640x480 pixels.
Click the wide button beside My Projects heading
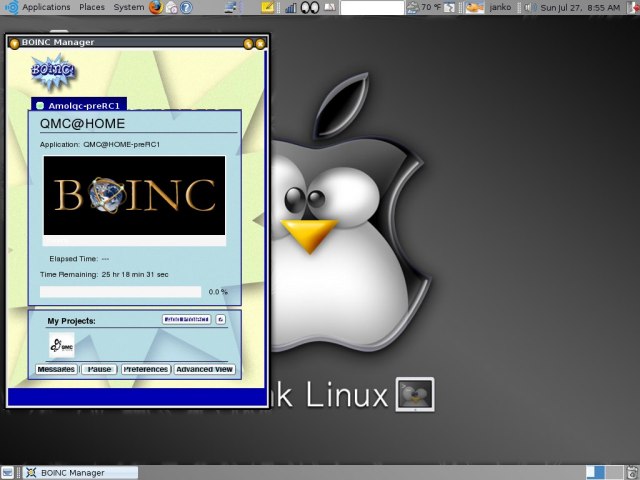pos(187,319)
